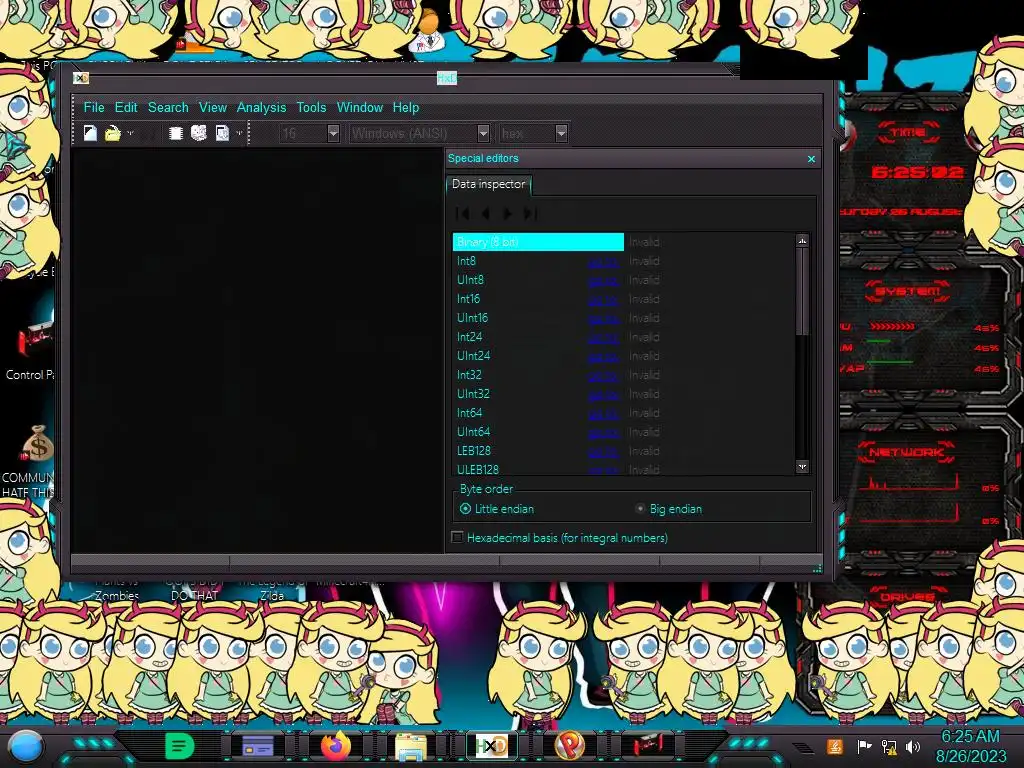Open a file using the yellow folder icon
Image resolution: width=1024 pixels, height=768 pixels.
pos(112,133)
